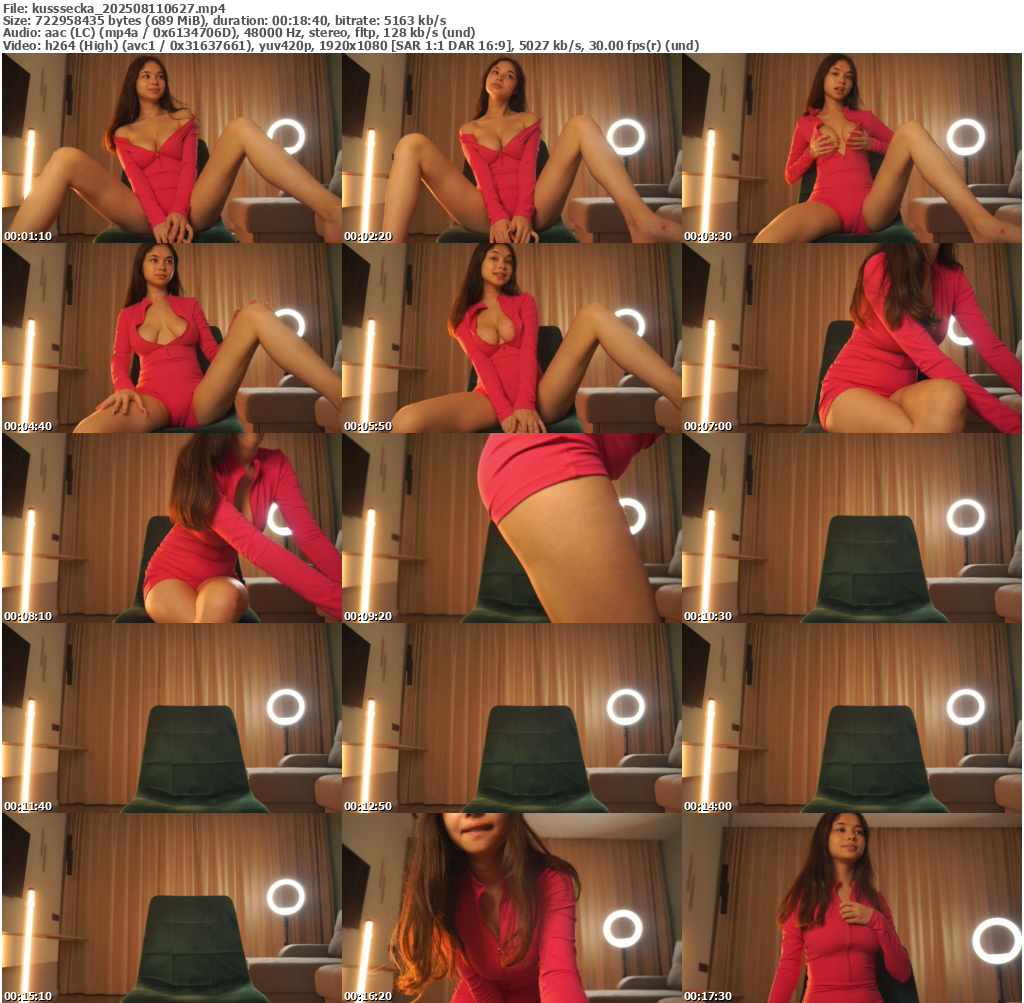1024x1003 pixels.
Task: Pick the preview frame marked 00:08:10
Action: (x=171, y=528)
